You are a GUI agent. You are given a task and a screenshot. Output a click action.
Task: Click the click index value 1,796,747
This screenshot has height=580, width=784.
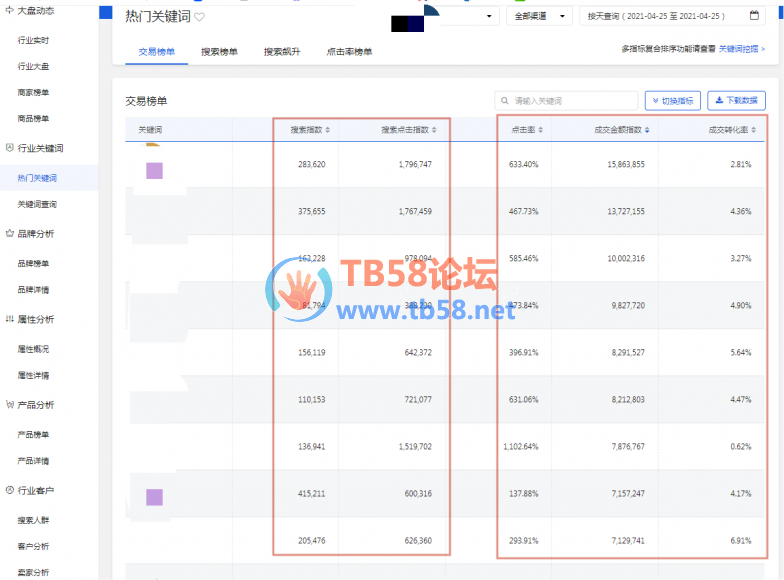coord(415,164)
